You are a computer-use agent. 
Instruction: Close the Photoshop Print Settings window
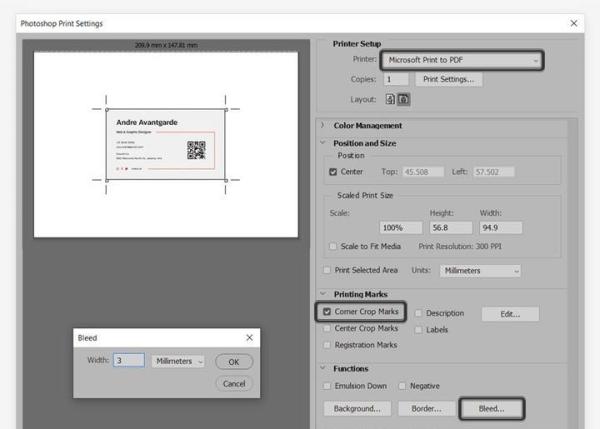tap(574, 23)
